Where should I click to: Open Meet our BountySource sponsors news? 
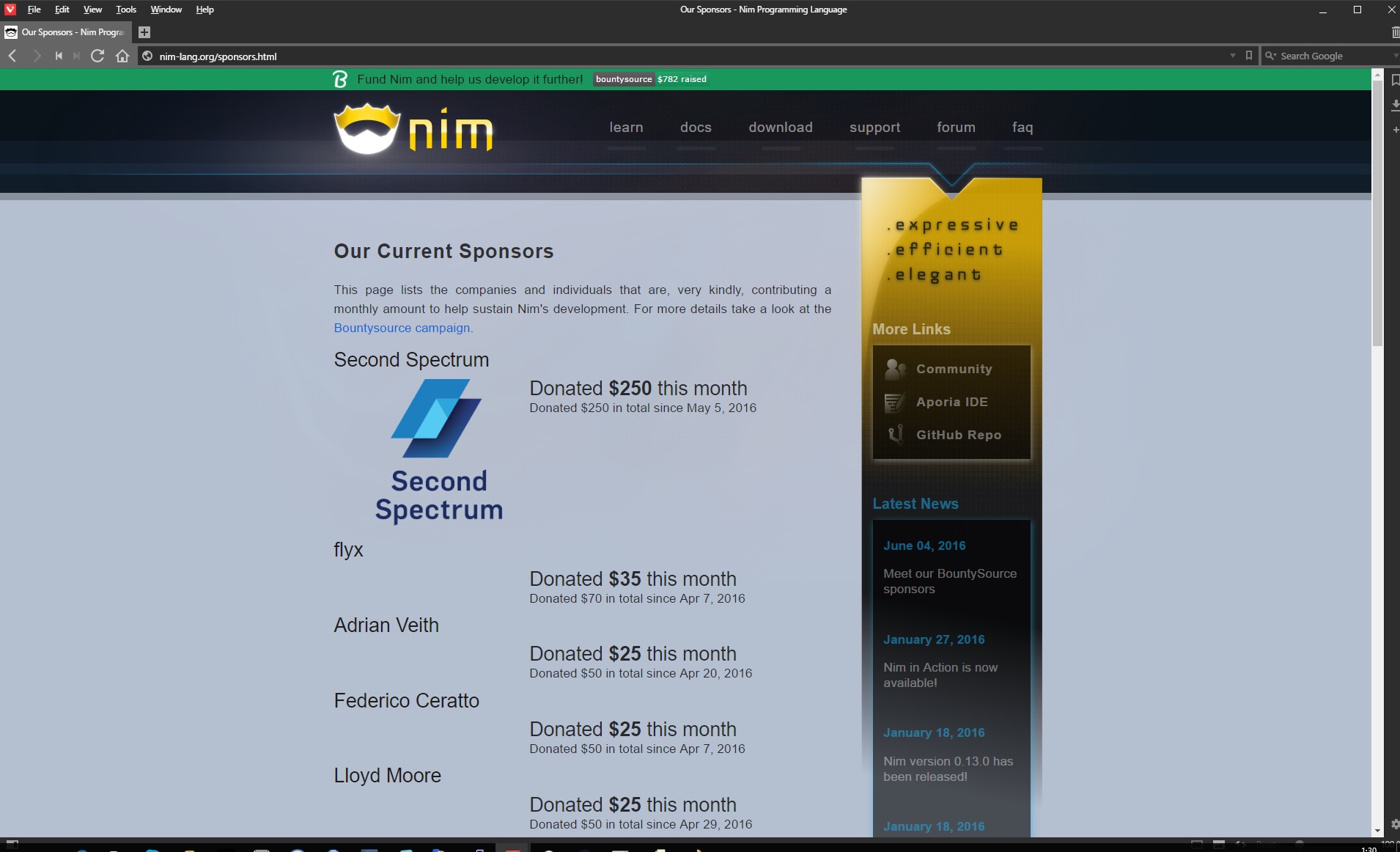[949, 581]
